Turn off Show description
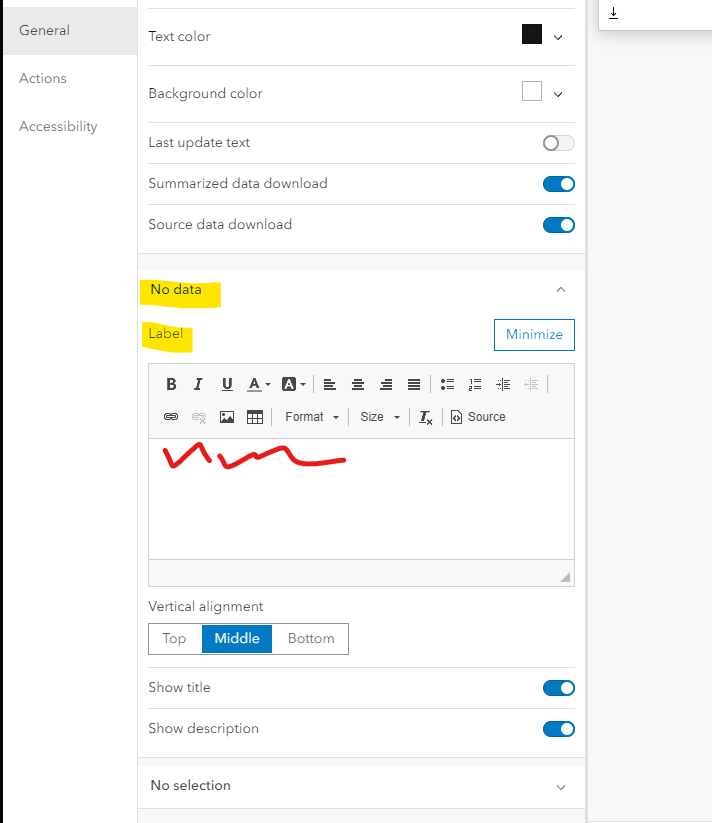The height and width of the screenshot is (823, 712). (x=558, y=729)
